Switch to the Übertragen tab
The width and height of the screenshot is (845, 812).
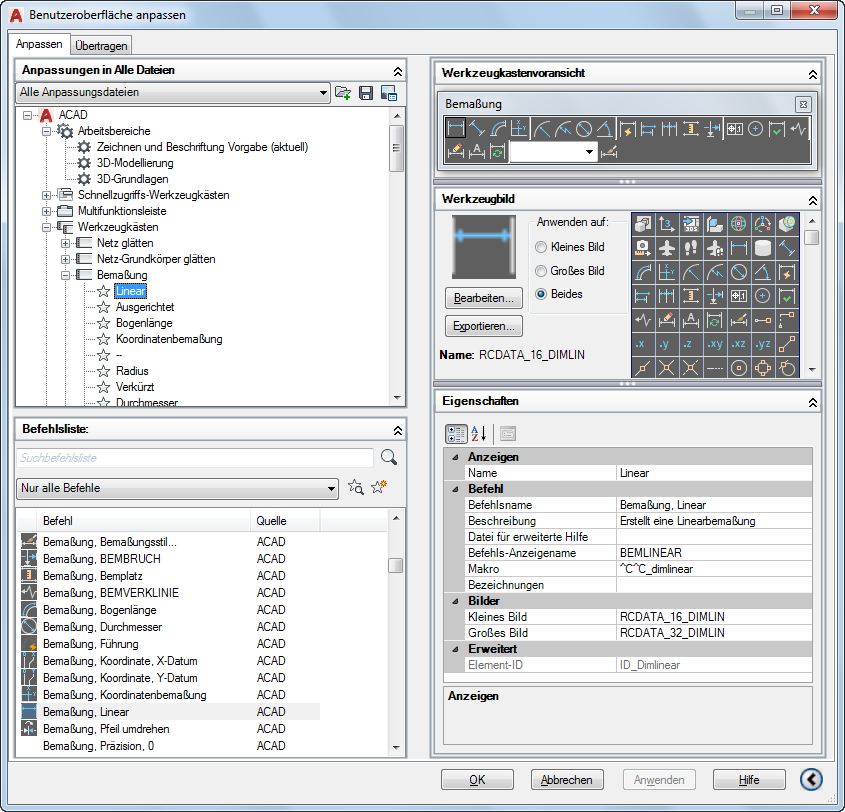coord(101,45)
